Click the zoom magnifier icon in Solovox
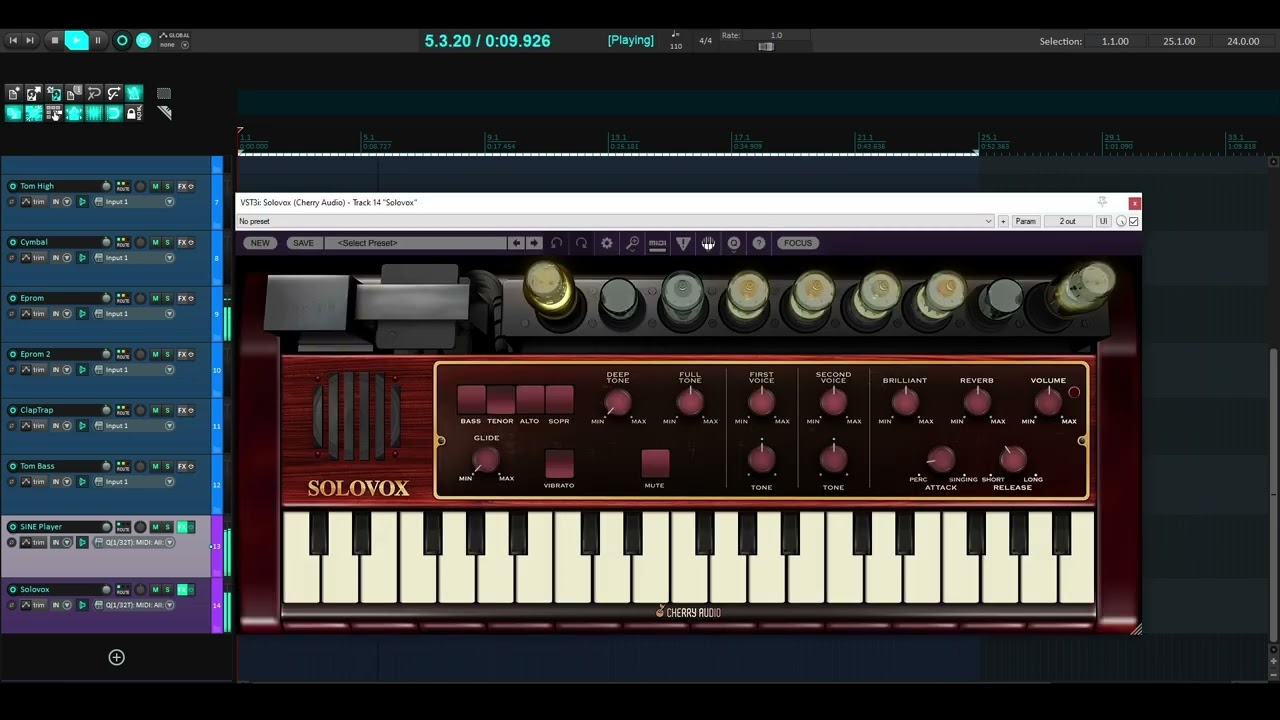The image size is (1280, 720). click(x=632, y=243)
